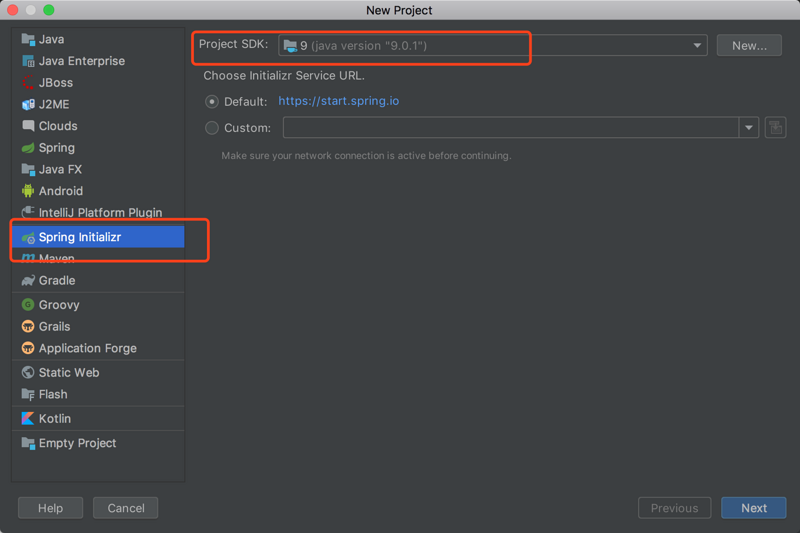Click the Next button
This screenshot has height=533, width=800.
point(754,508)
